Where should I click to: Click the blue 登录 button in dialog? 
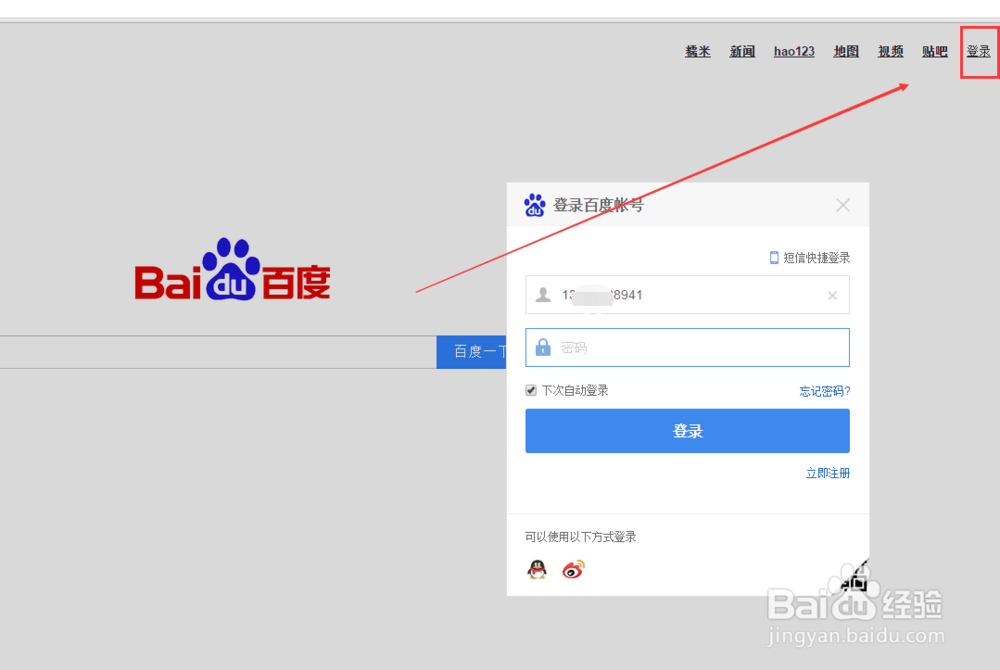tap(688, 431)
